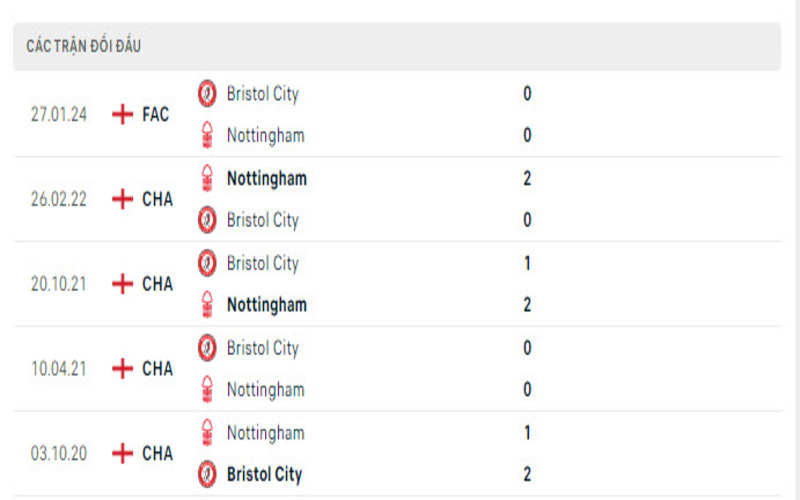The image size is (800, 500).
Task: Click Nottingham crest in 10.04.21 match
Action: tap(207, 389)
